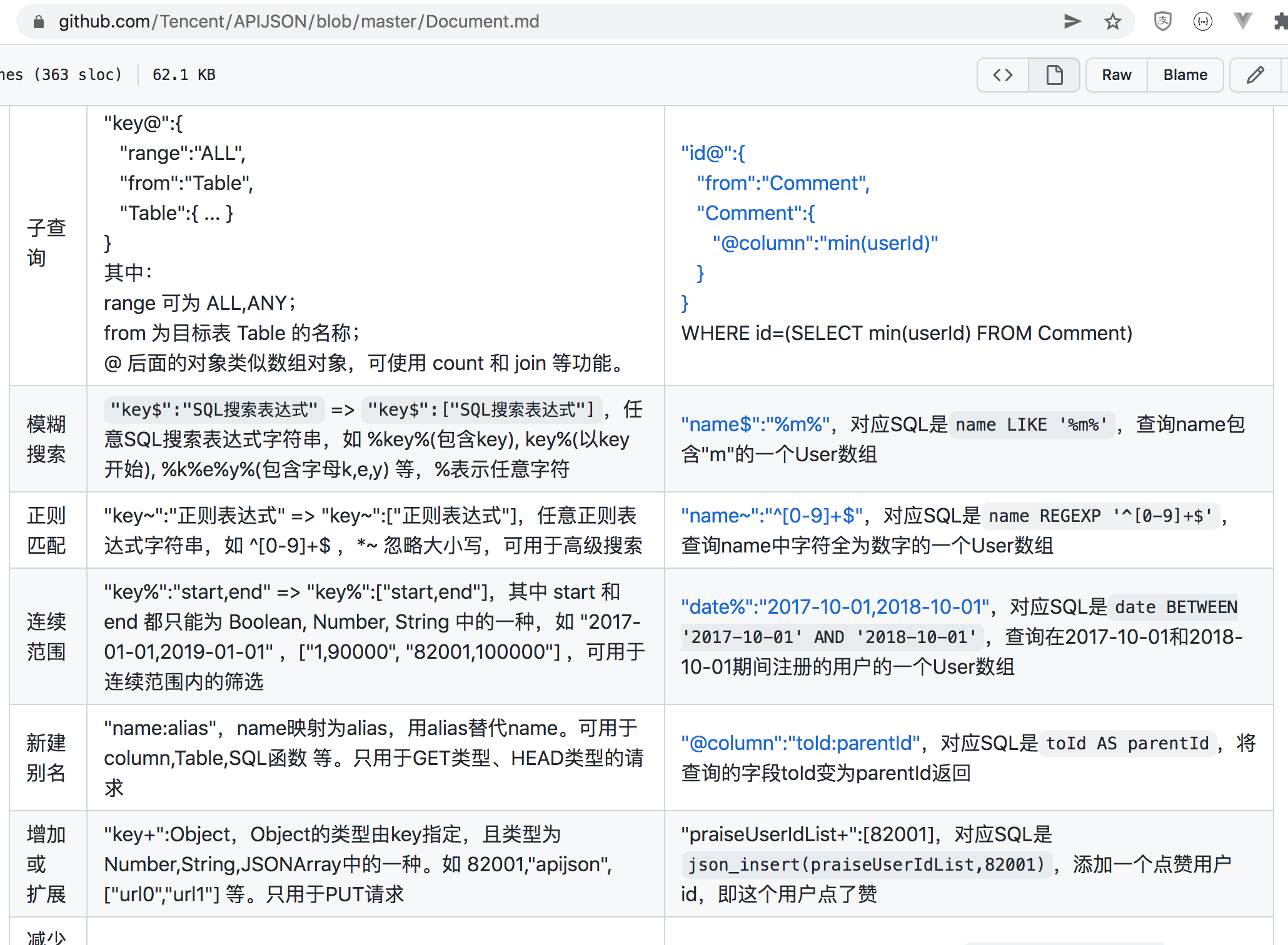Open the JSON viewer extension icon
This screenshot has height=945, width=1288.
click(x=1202, y=21)
